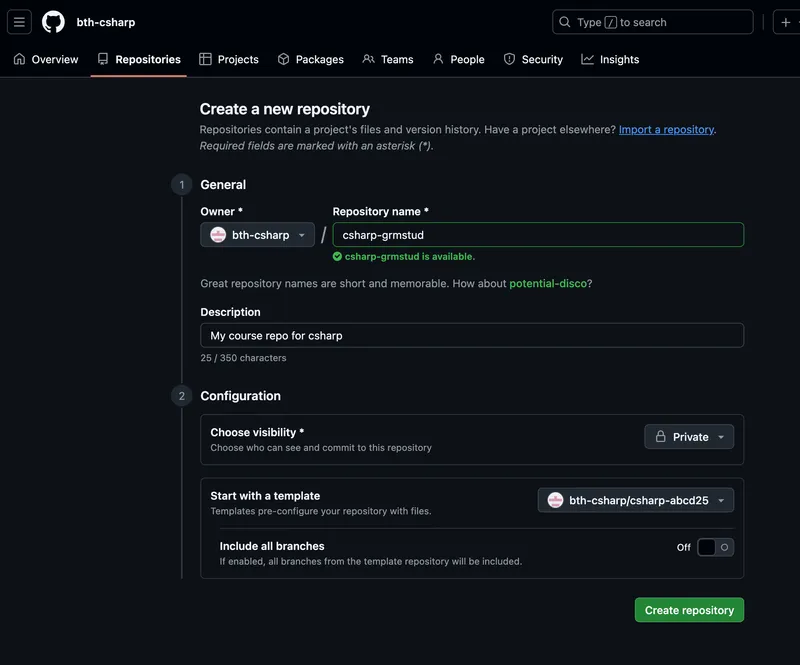Focus the Description text field
This screenshot has width=800, height=665.
pyautogui.click(x=472, y=335)
